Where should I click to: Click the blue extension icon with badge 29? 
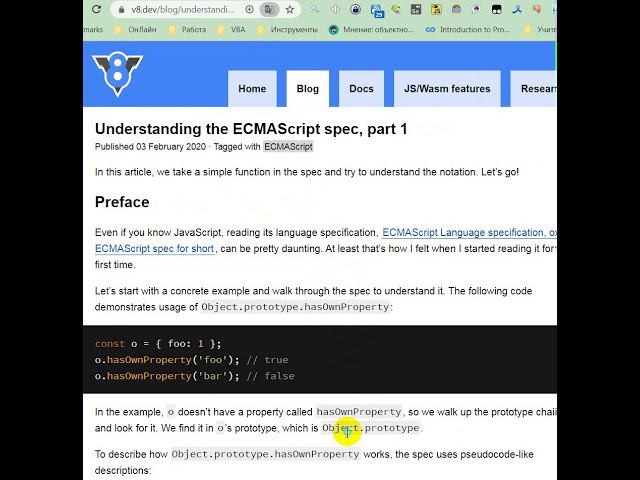(377, 11)
